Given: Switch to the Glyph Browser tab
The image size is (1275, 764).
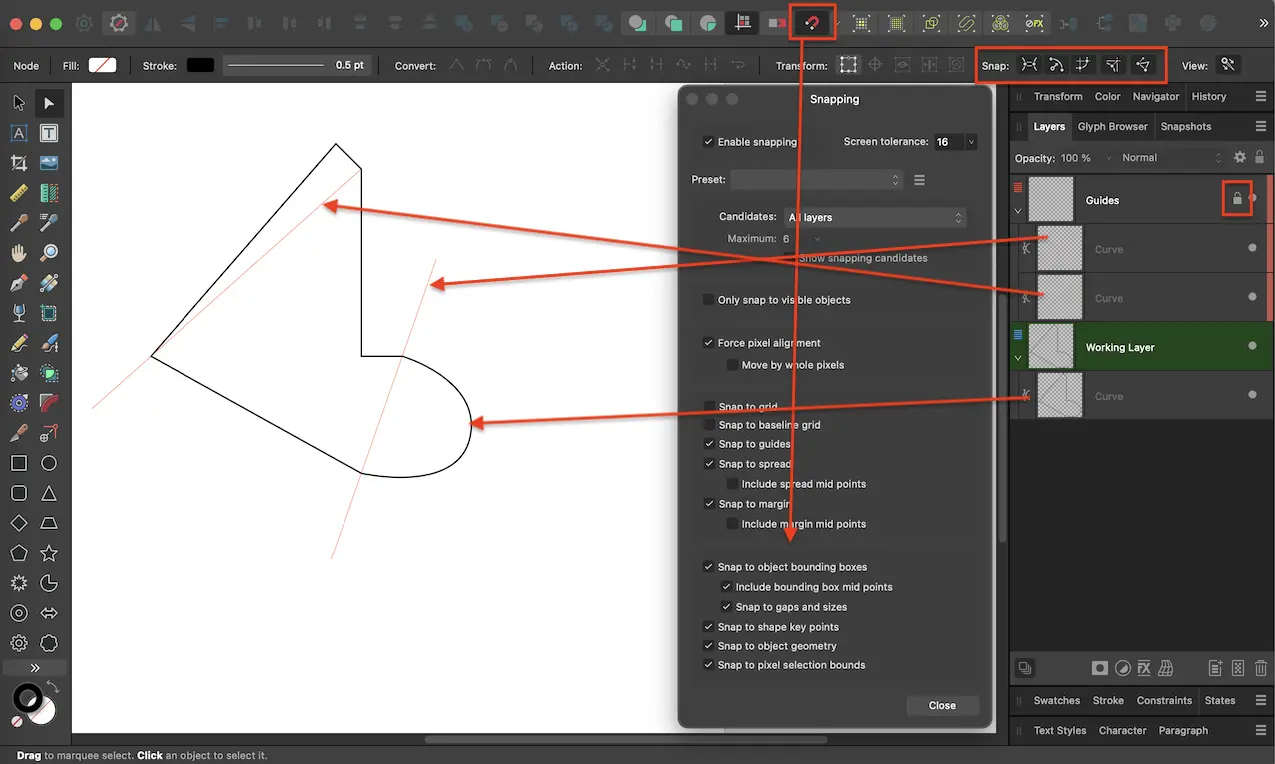Looking at the screenshot, I should point(1112,127).
